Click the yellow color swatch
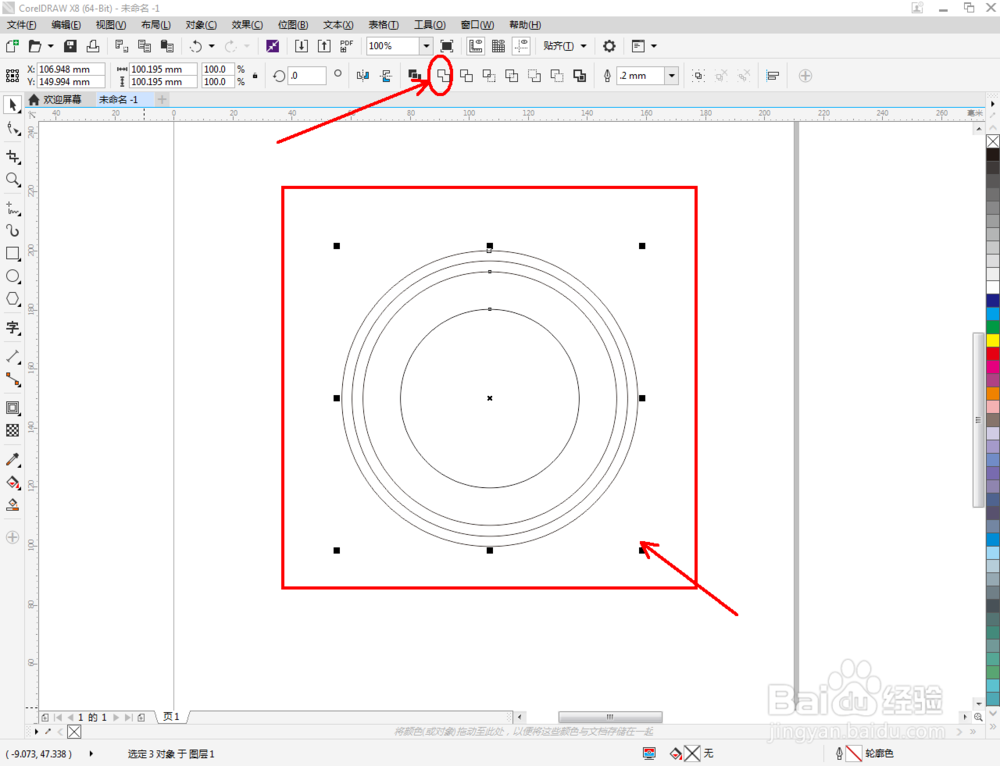The image size is (1000, 766). click(993, 340)
